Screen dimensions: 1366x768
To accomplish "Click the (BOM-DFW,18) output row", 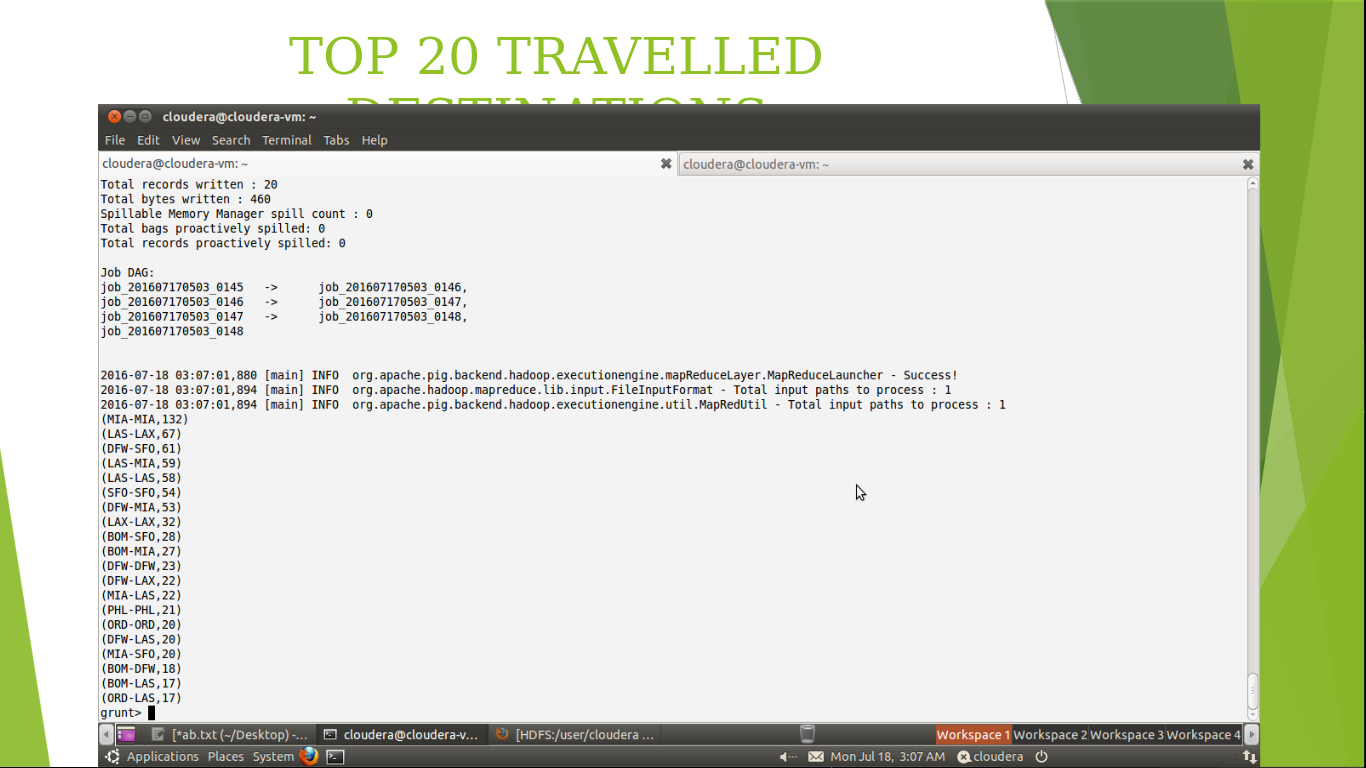I will (x=141, y=669).
